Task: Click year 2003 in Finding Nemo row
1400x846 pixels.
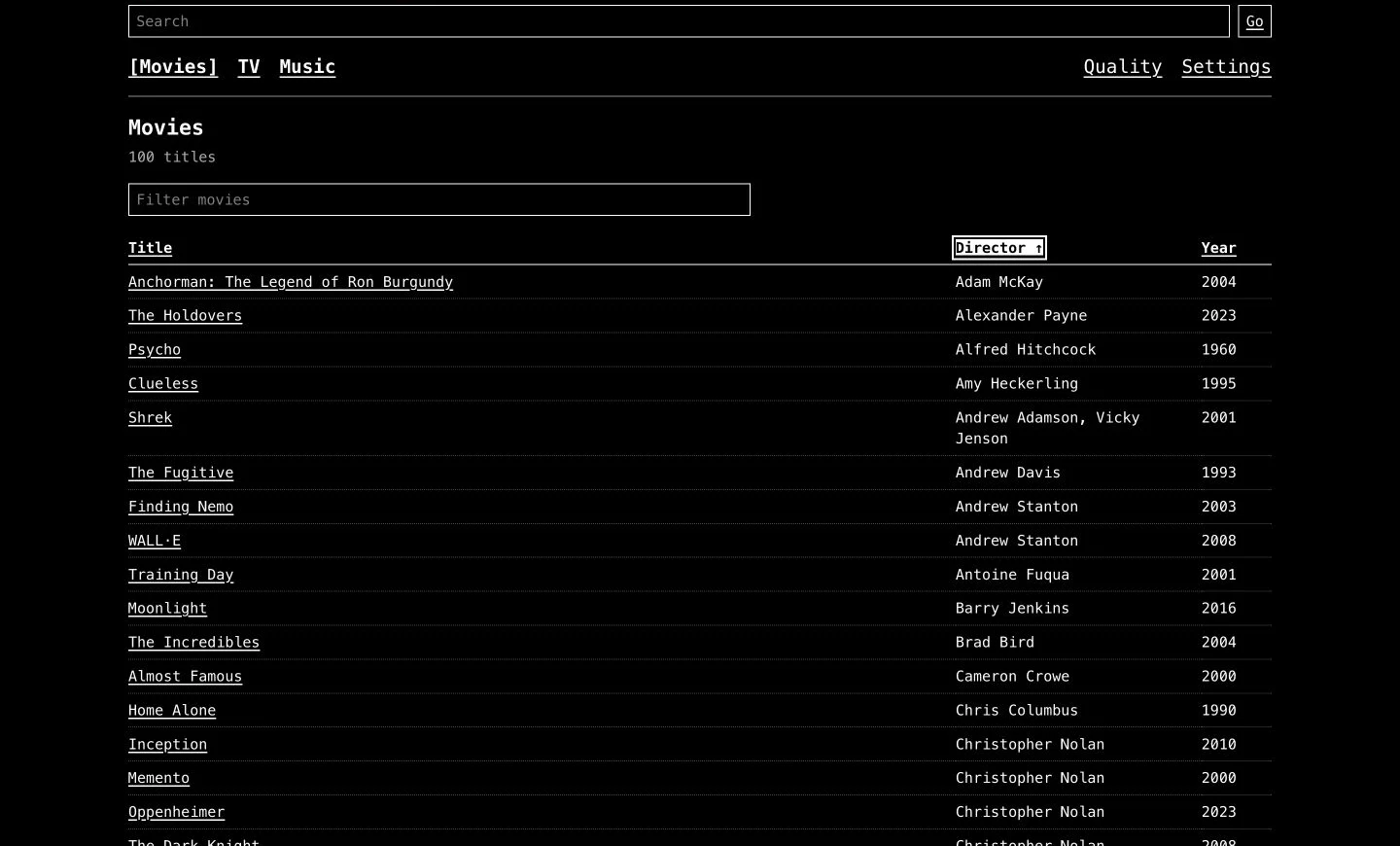Action: tap(1218, 507)
